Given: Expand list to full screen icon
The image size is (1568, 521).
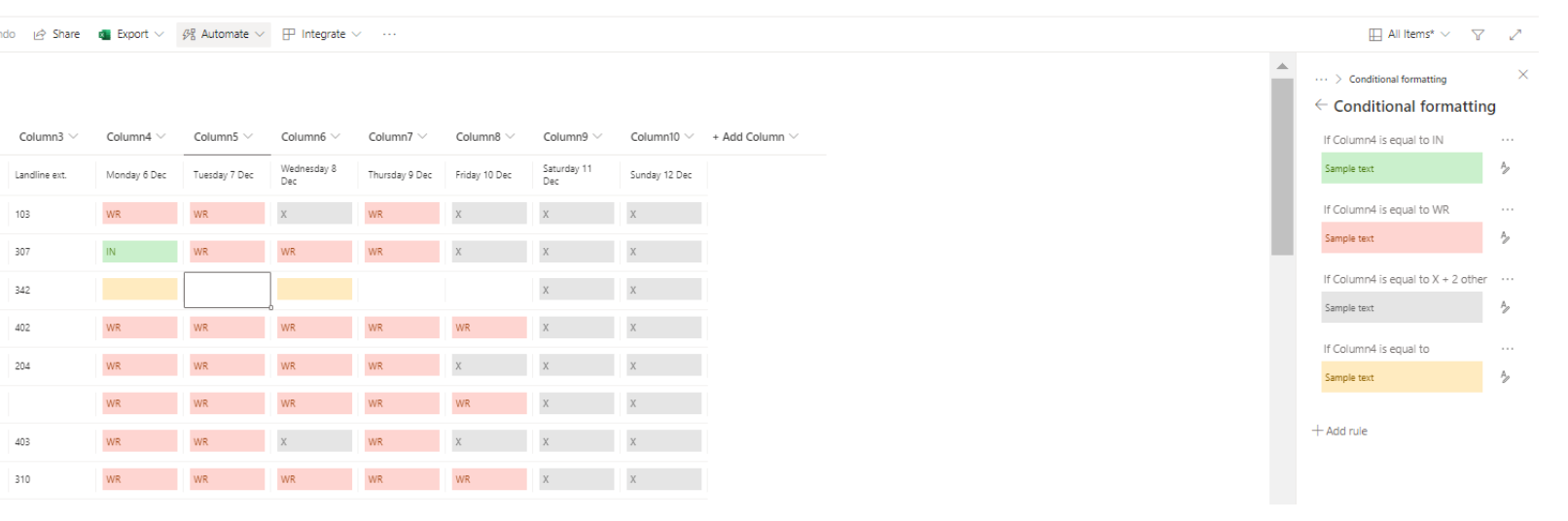Looking at the screenshot, I should [1515, 35].
